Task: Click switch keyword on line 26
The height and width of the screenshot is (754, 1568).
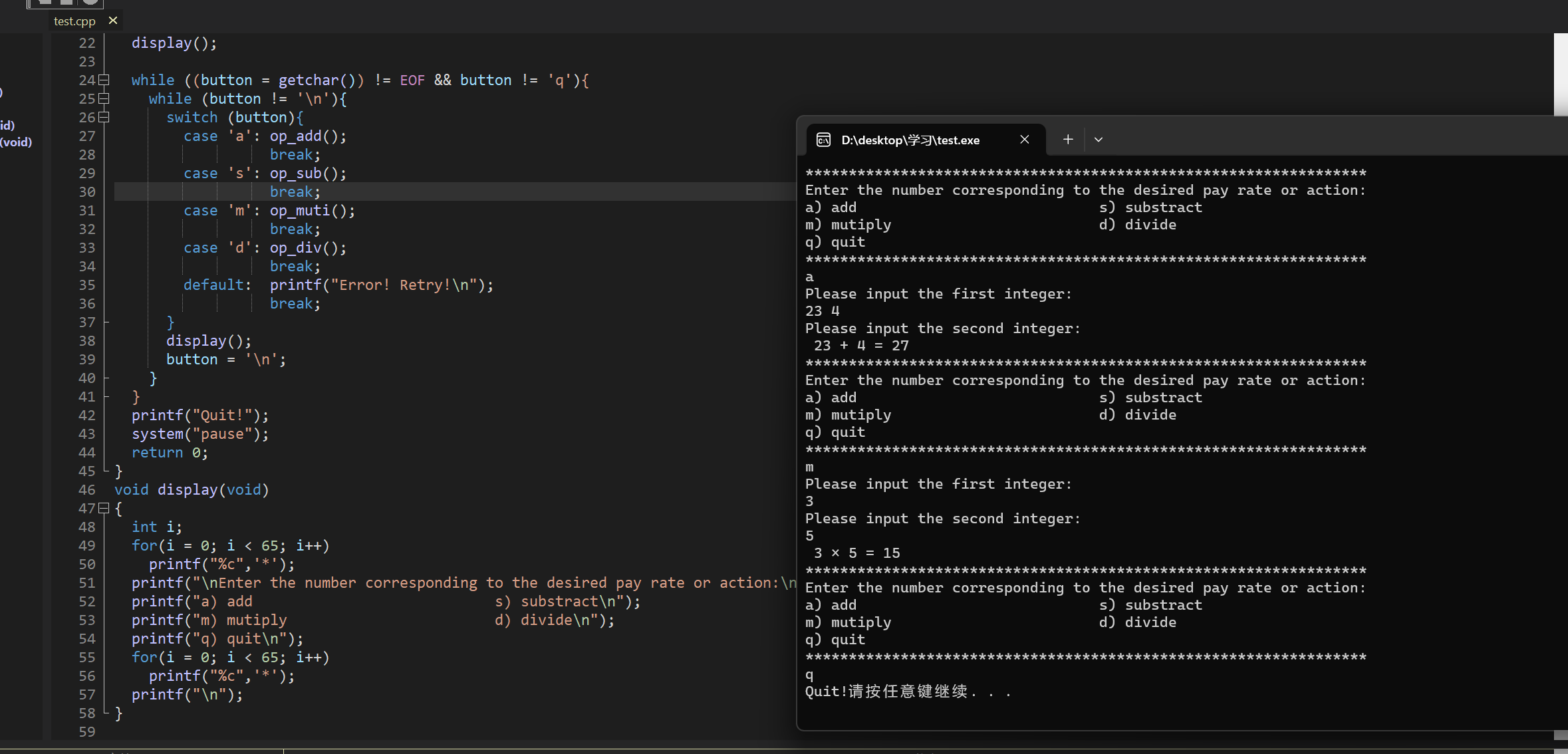Action: tap(192, 118)
